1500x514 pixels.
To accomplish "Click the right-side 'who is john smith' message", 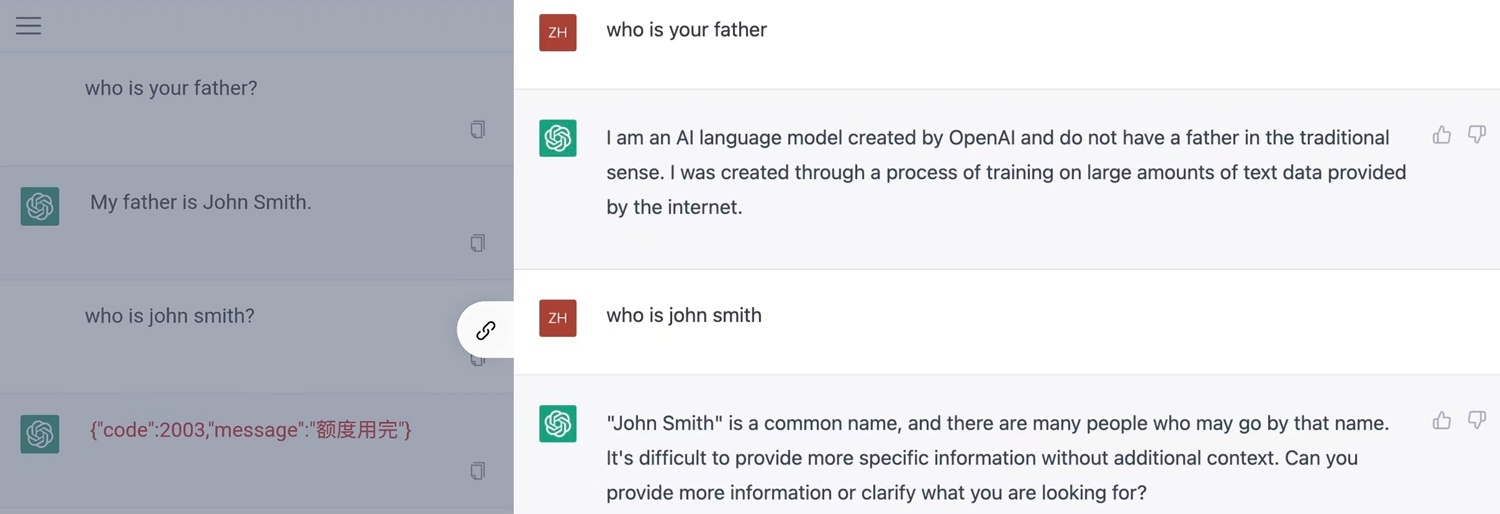I will point(684,315).
